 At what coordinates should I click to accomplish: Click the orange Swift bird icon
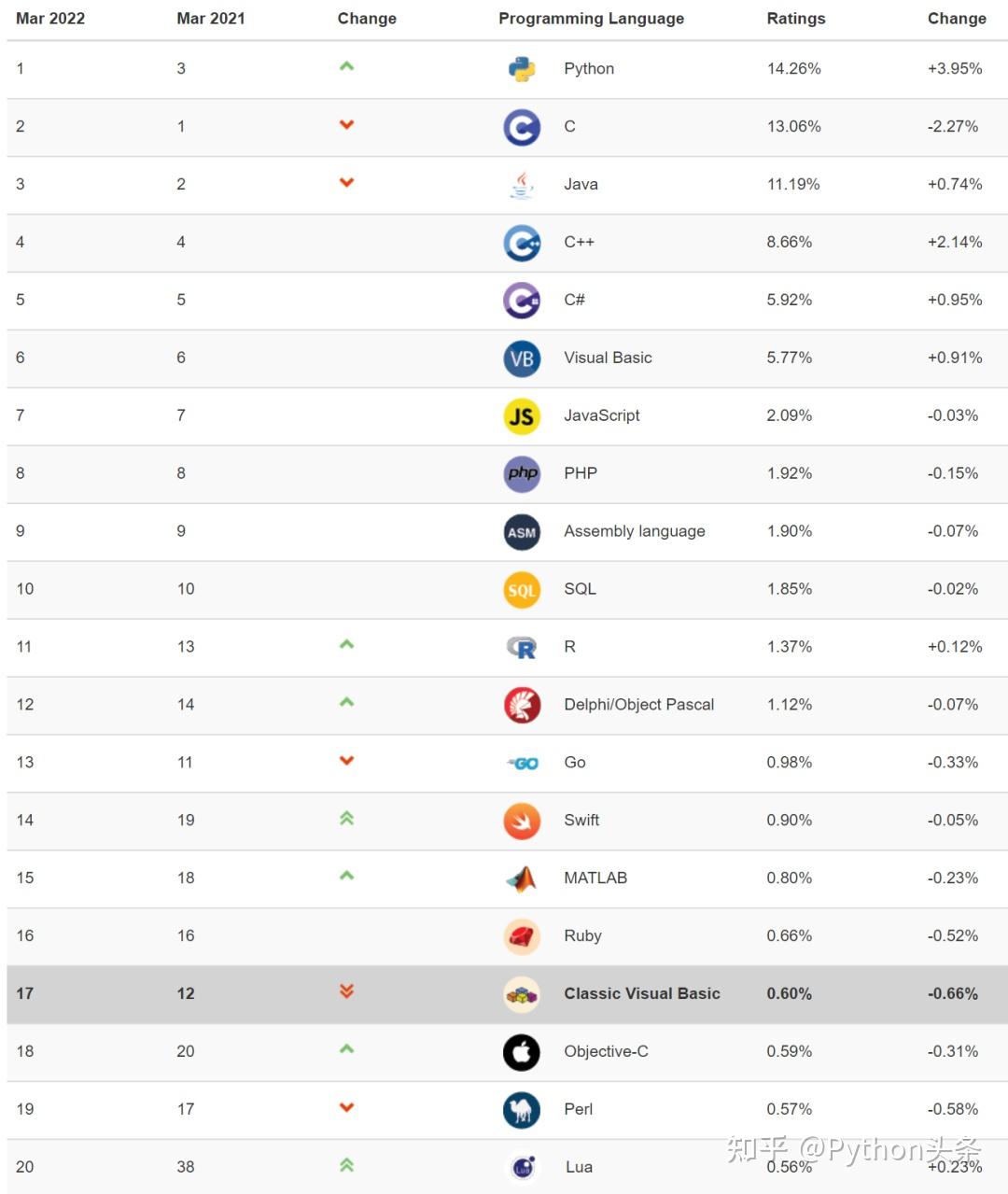522,822
